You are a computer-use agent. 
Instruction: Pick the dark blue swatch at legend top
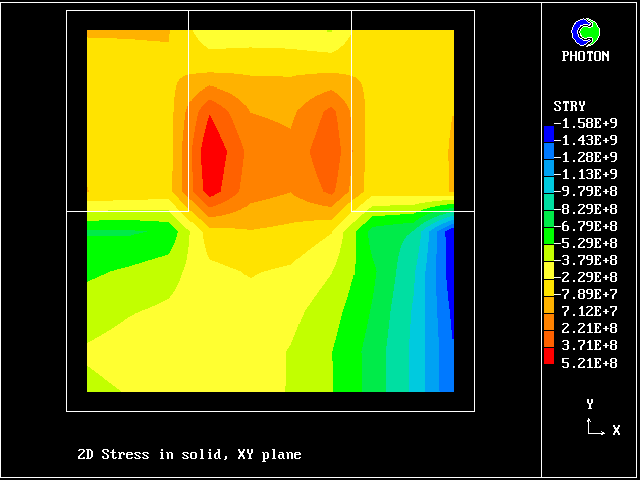click(548, 132)
